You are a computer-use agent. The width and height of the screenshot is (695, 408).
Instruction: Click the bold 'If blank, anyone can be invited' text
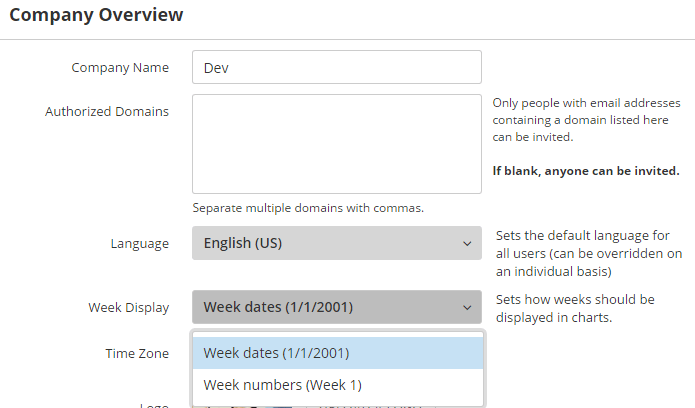[586, 171]
